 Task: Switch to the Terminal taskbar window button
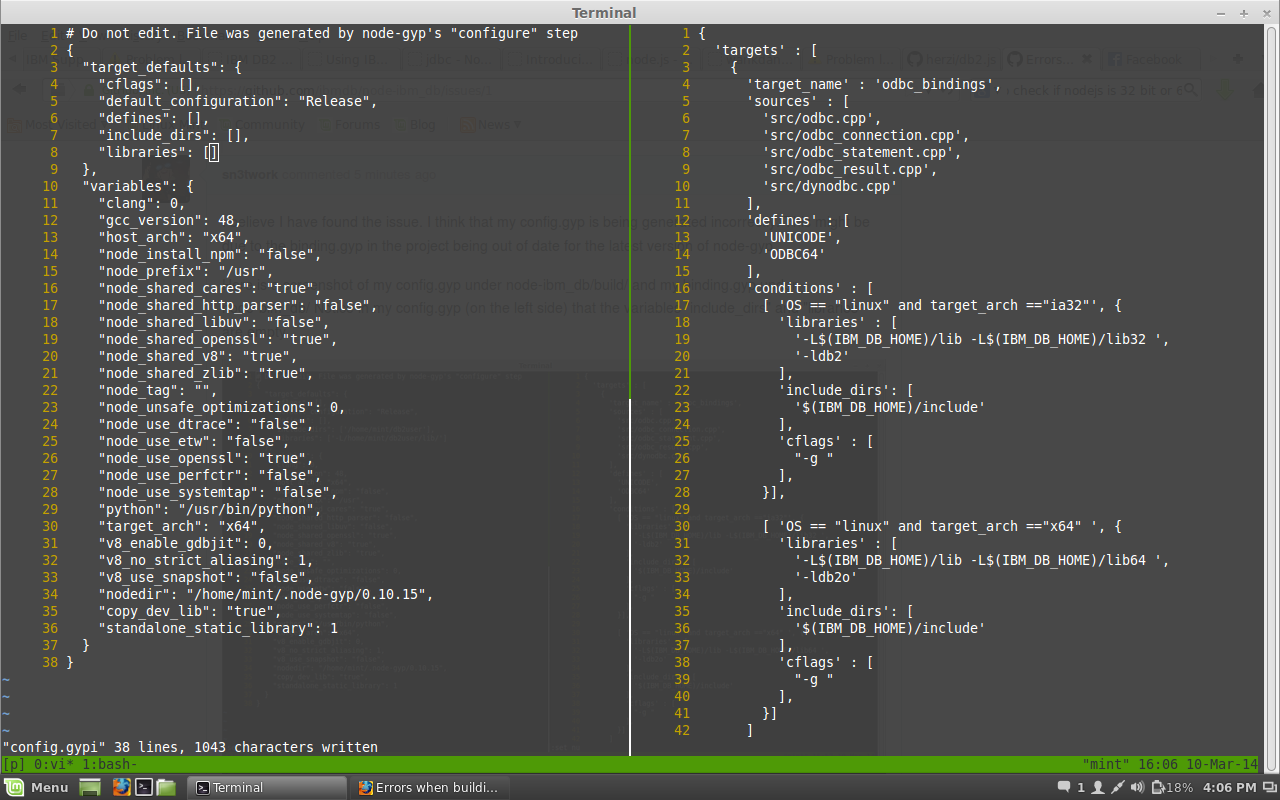(x=267, y=787)
